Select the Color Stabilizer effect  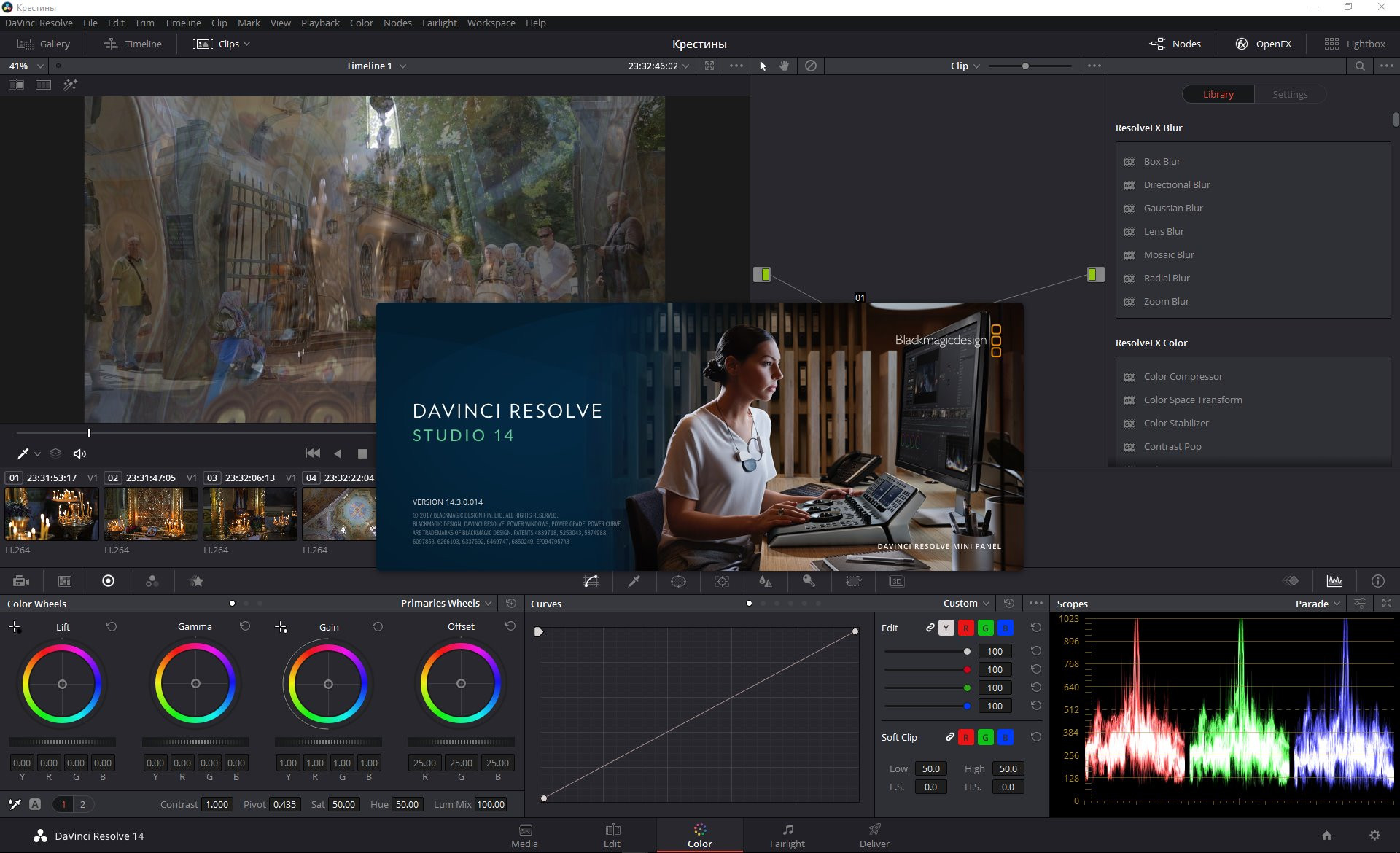1177,422
